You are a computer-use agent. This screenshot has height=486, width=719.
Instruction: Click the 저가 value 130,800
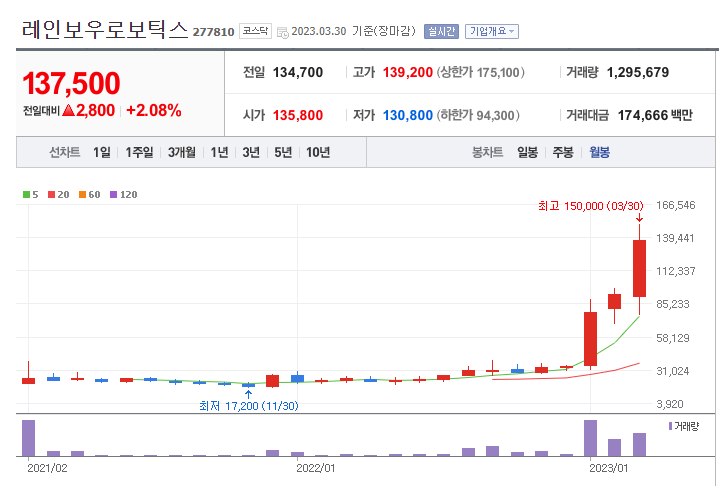[x=408, y=115]
